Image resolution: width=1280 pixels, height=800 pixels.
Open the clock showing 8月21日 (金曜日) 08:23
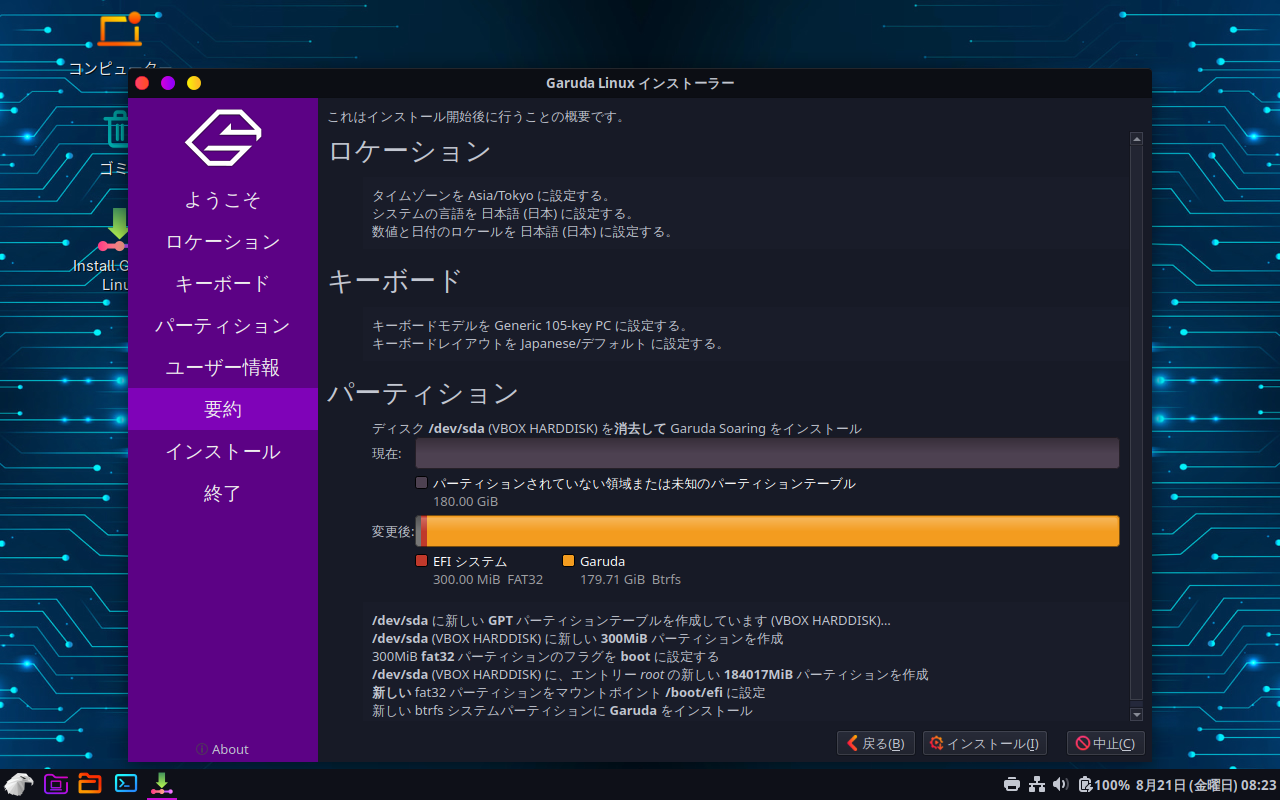pos(1206,785)
